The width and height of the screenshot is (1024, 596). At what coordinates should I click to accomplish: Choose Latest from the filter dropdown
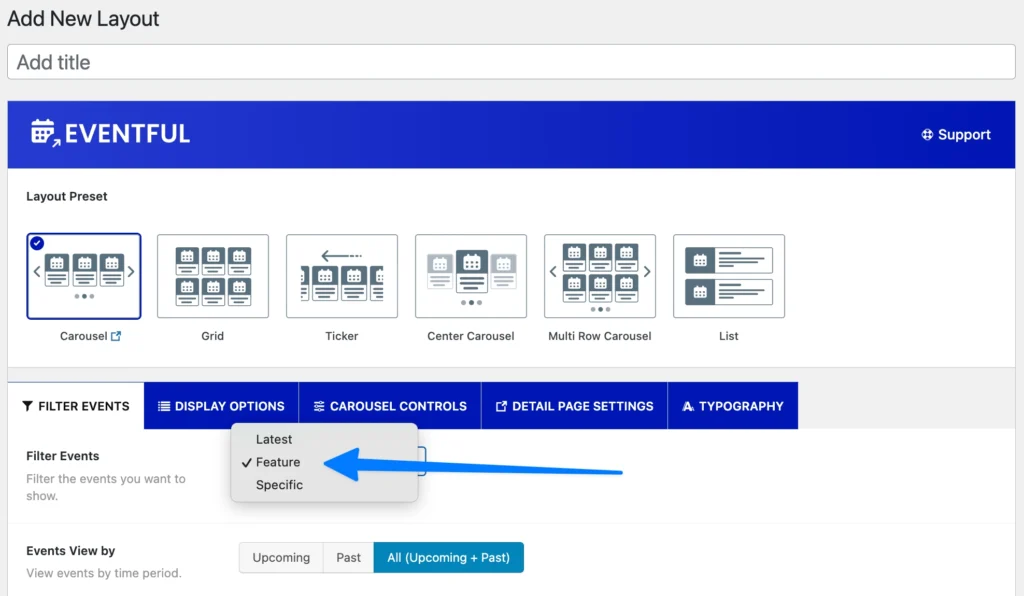point(274,439)
